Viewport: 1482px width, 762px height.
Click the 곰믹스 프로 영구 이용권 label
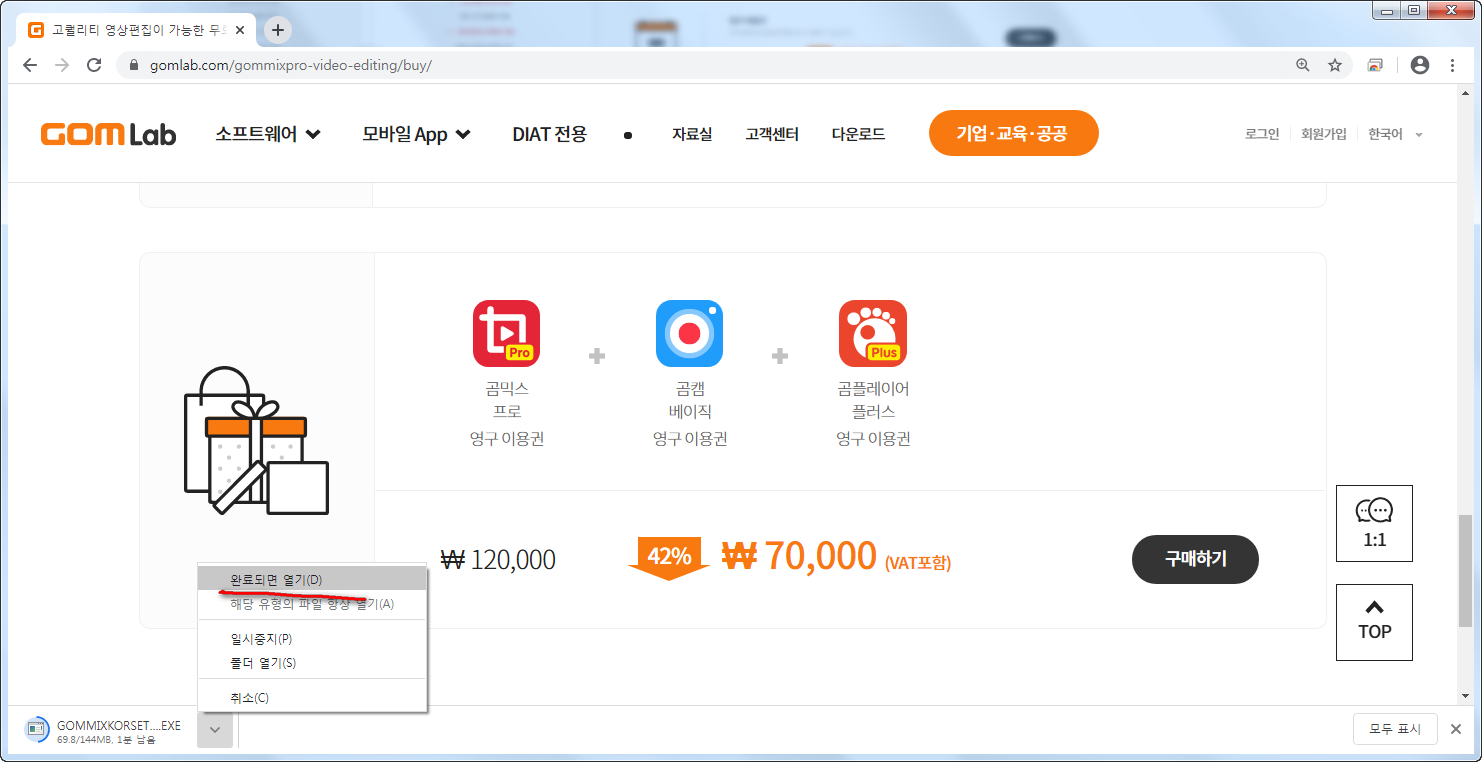coord(507,413)
